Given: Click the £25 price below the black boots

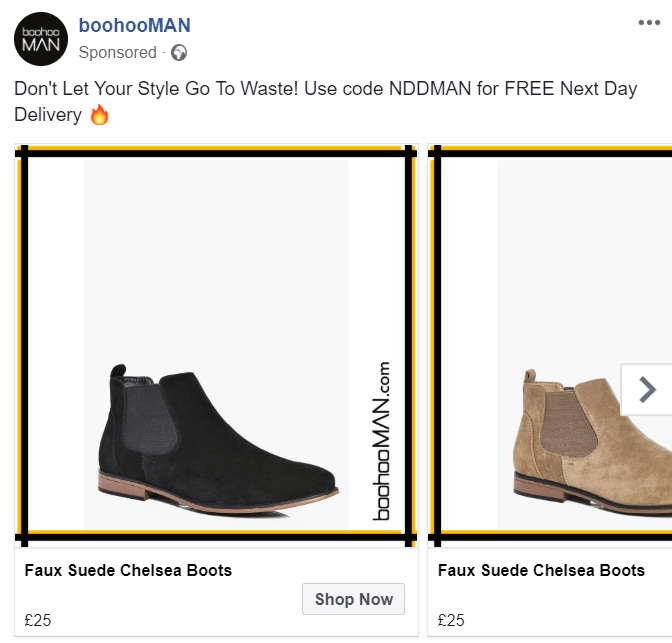Looking at the screenshot, I should (x=38, y=620).
